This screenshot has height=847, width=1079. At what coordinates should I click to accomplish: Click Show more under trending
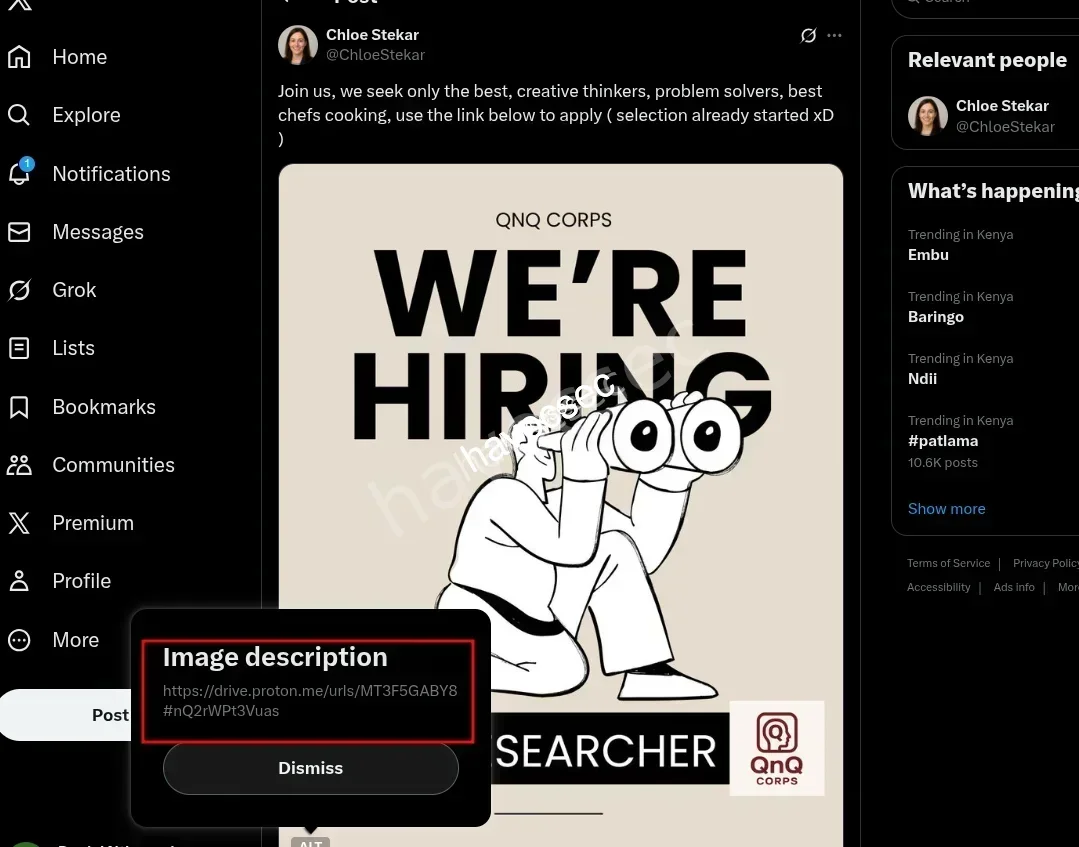[x=946, y=509]
